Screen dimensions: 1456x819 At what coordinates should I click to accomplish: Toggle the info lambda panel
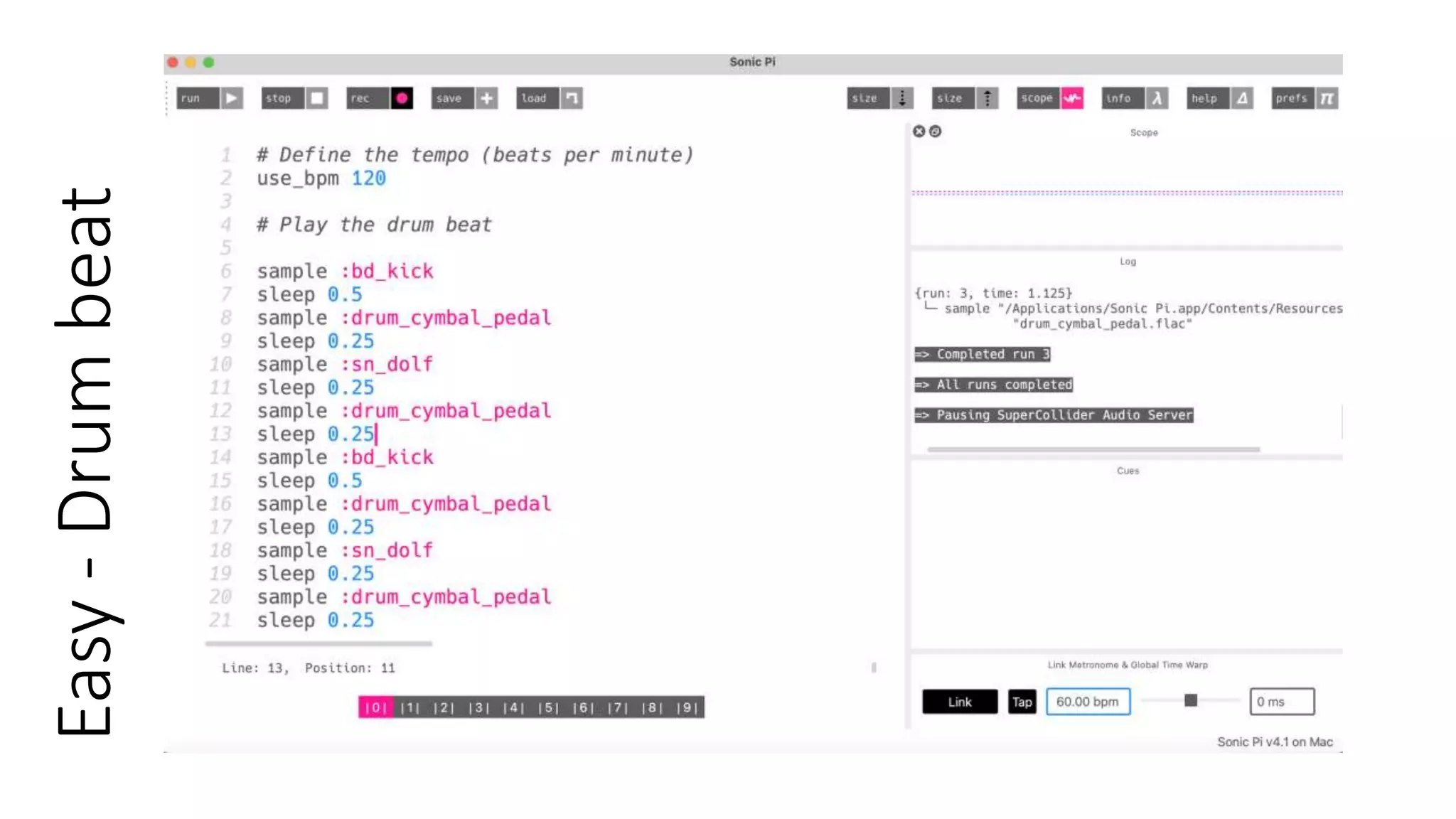pyautogui.click(x=1157, y=98)
